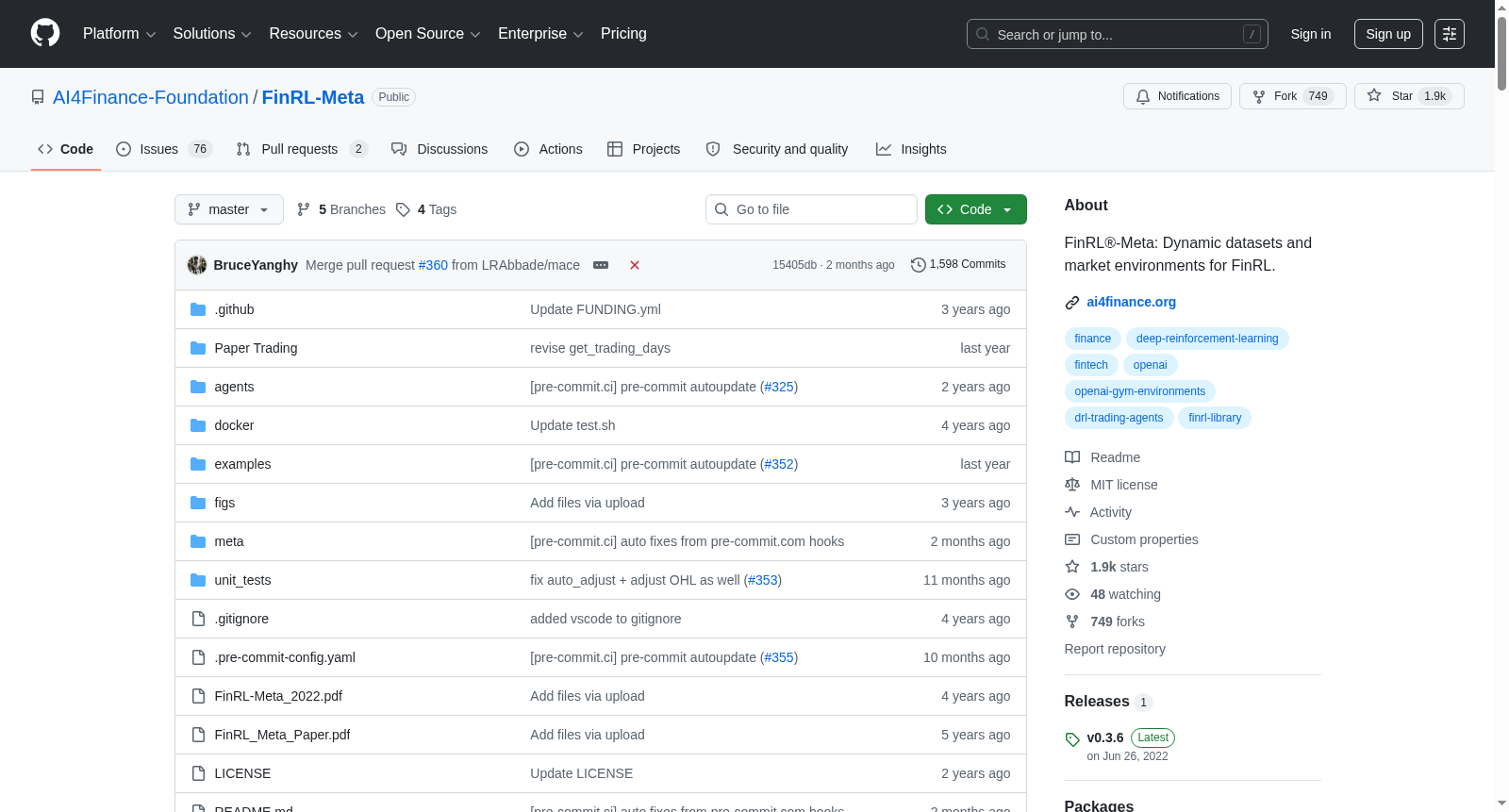Viewport: 1509px width, 812px height.
Task: Click the Search or jump to field
Action: 1118,34
